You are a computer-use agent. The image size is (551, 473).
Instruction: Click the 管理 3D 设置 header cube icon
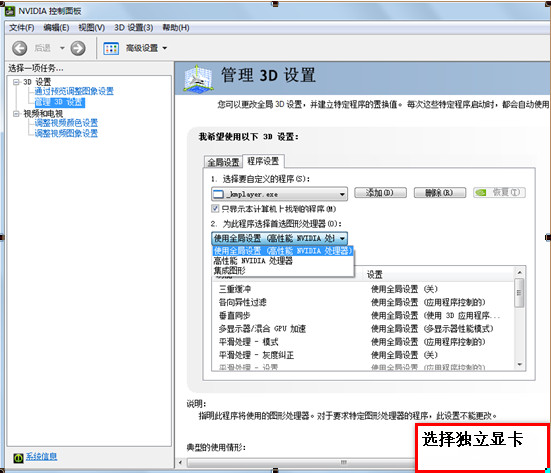click(198, 79)
